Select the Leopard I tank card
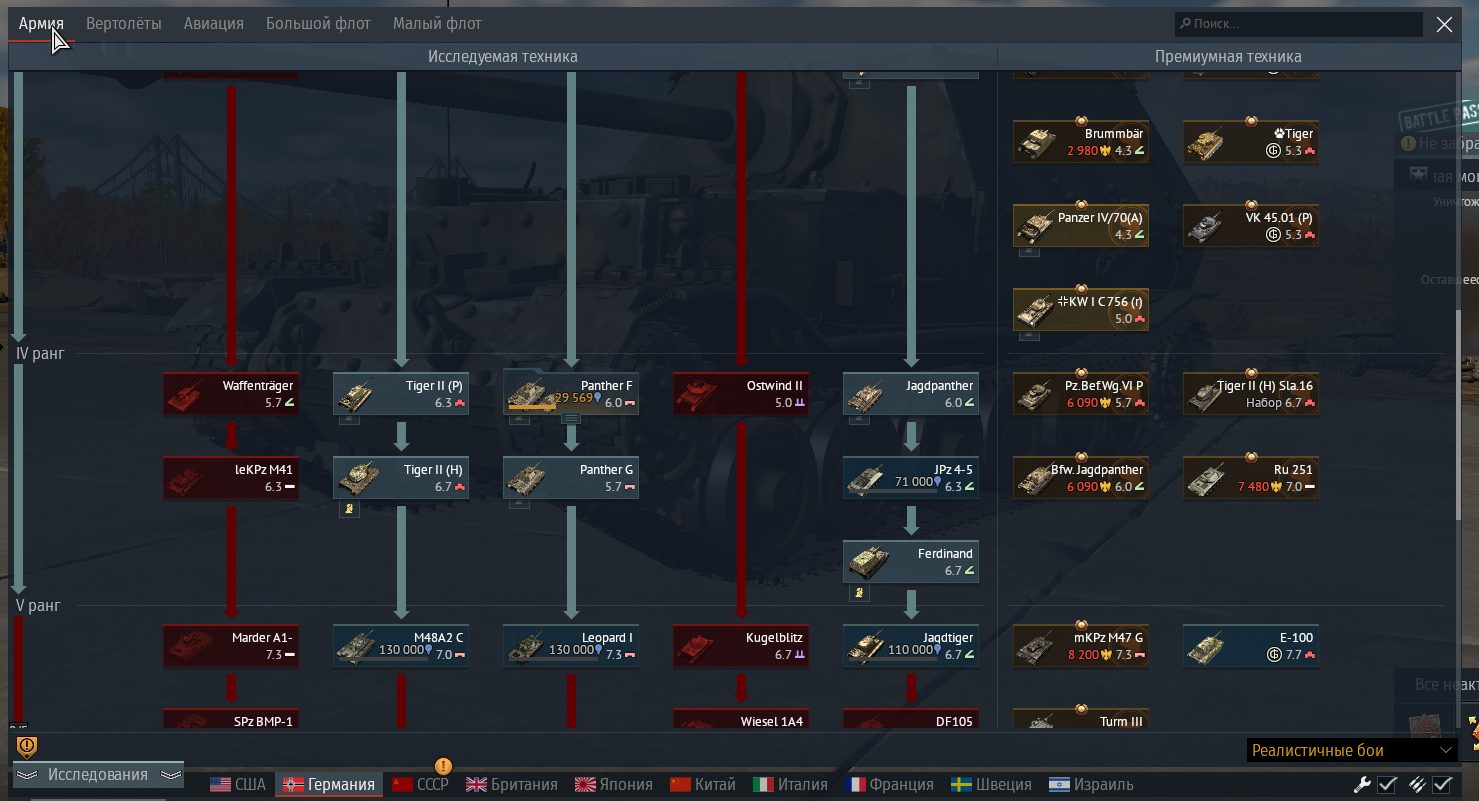Viewport: 1479px width, 801px height. click(571, 646)
